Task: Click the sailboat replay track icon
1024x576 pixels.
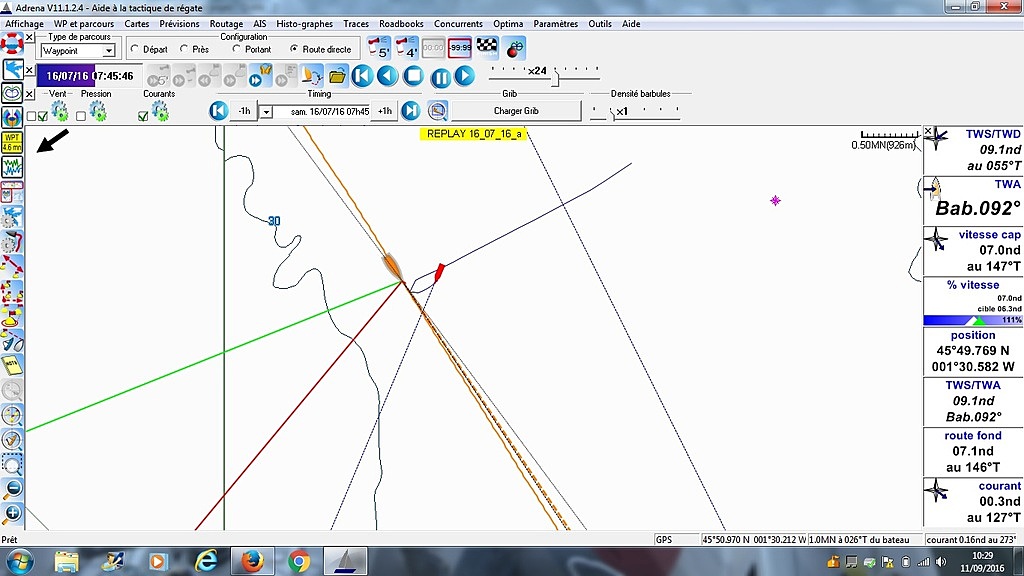Action: (x=312, y=76)
